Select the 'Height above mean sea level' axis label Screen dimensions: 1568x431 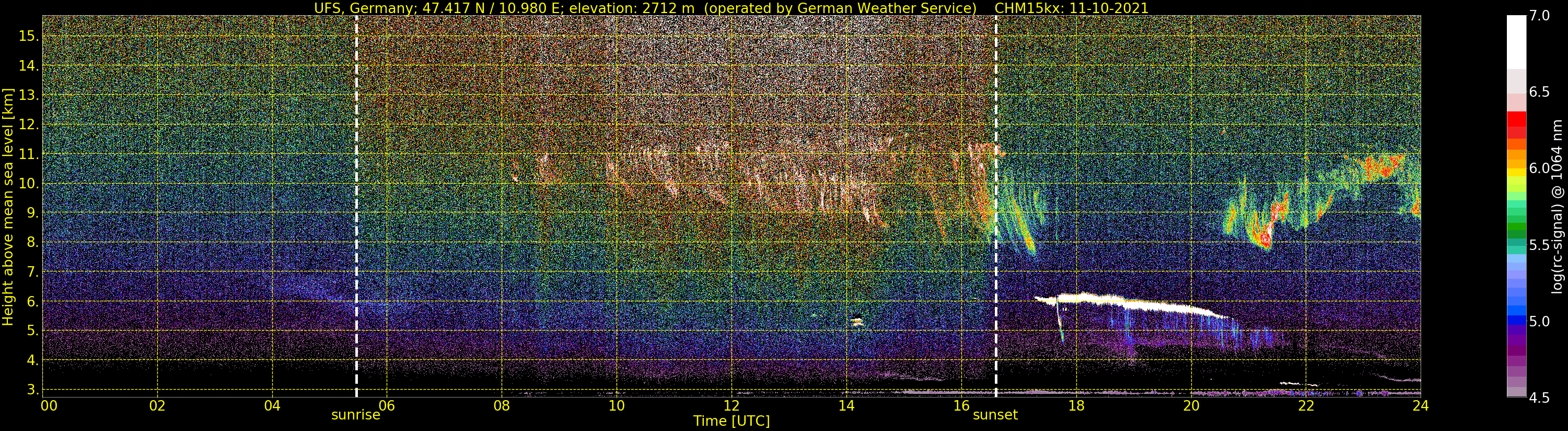pos(8,207)
